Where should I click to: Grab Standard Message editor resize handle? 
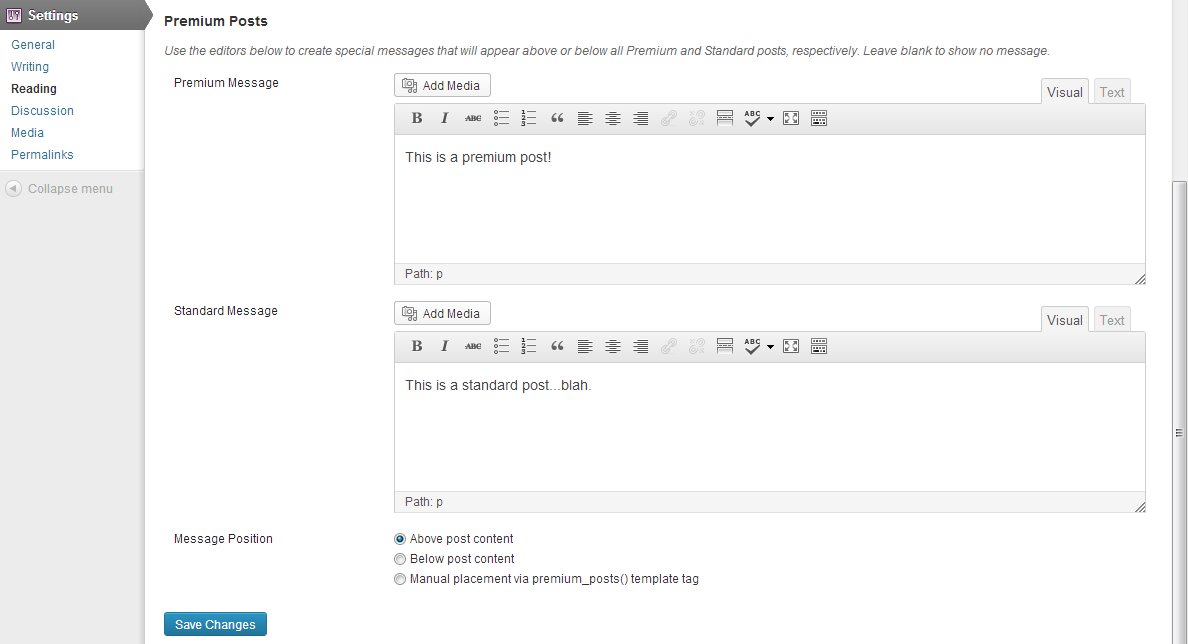[x=1140, y=507]
